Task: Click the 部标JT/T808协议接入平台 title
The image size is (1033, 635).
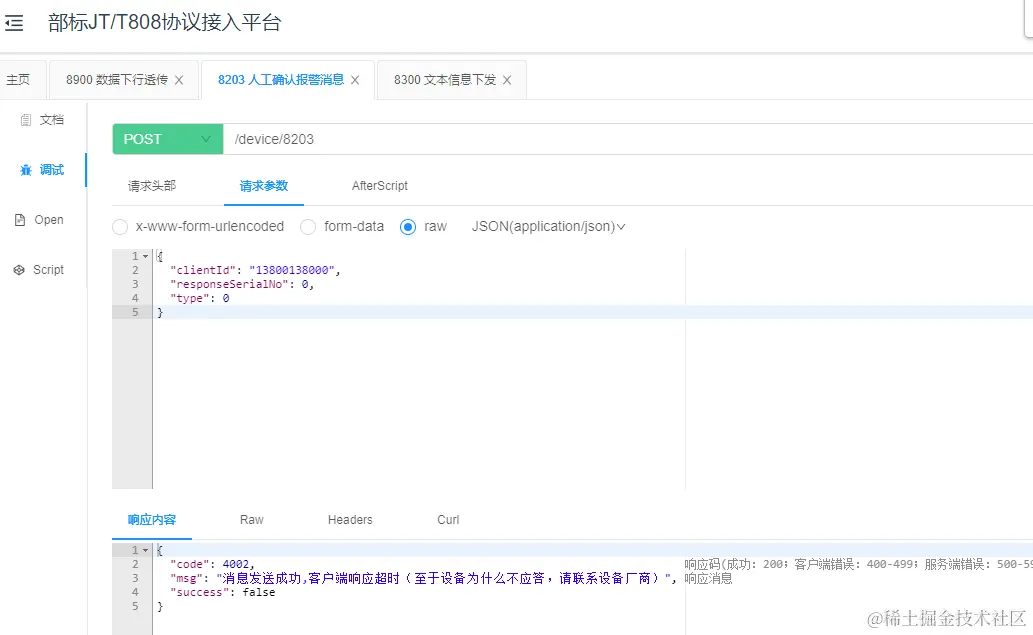Action: [x=165, y=22]
